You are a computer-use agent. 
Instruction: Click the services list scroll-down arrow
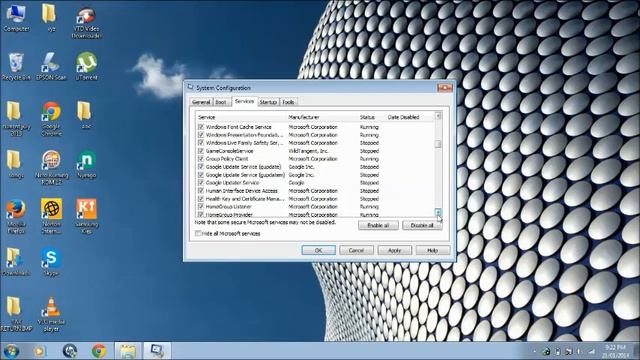[x=438, y=213]
